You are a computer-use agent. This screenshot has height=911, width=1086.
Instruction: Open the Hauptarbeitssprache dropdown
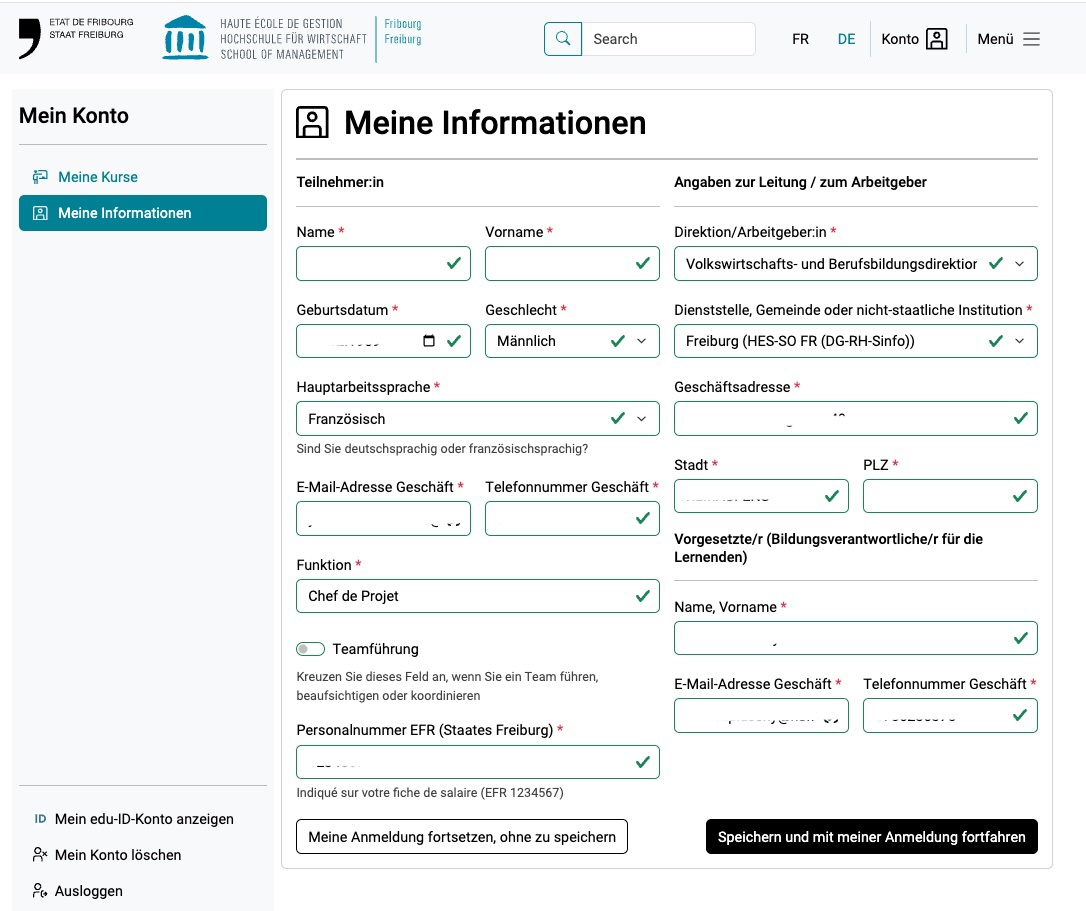pyautogui.click(x=641, y=419)
